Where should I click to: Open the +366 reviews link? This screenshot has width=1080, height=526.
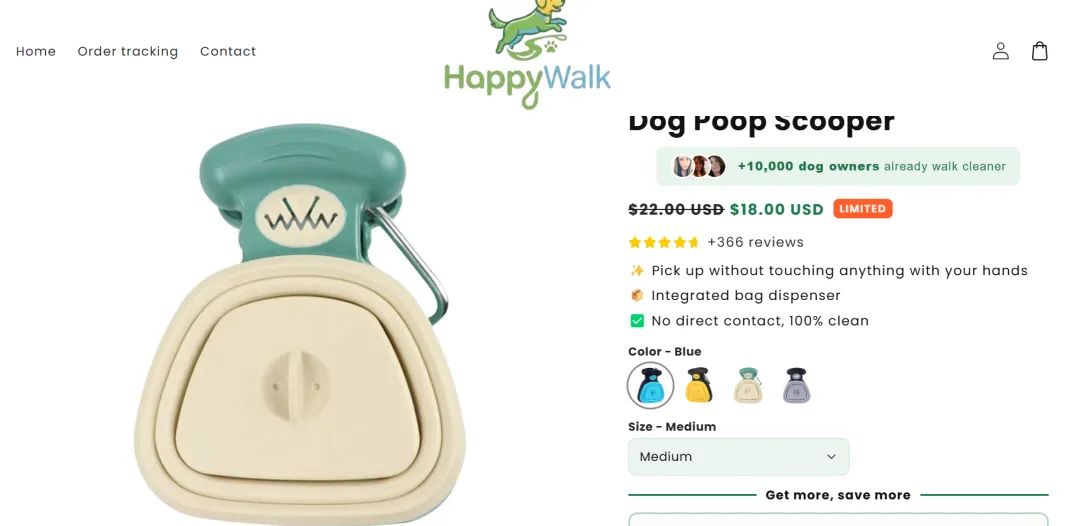point(756,242)
